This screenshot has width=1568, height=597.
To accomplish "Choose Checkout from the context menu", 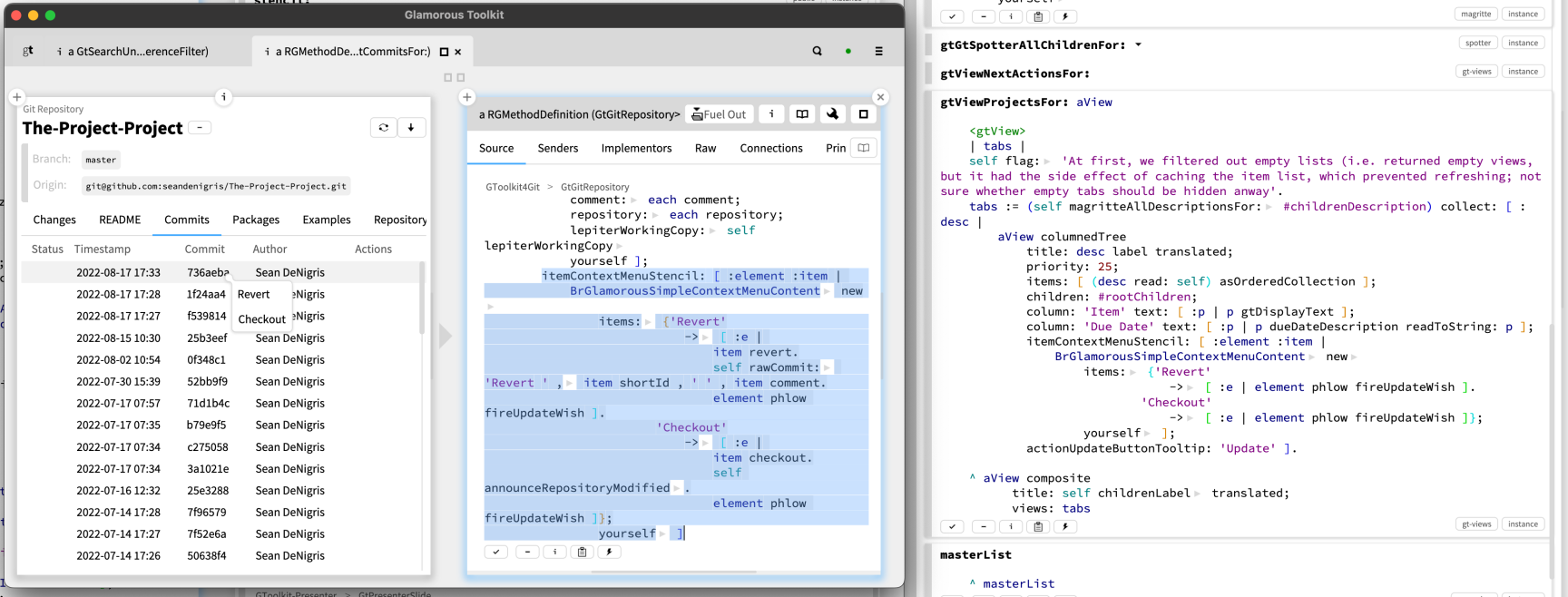I will click(262, 319).
